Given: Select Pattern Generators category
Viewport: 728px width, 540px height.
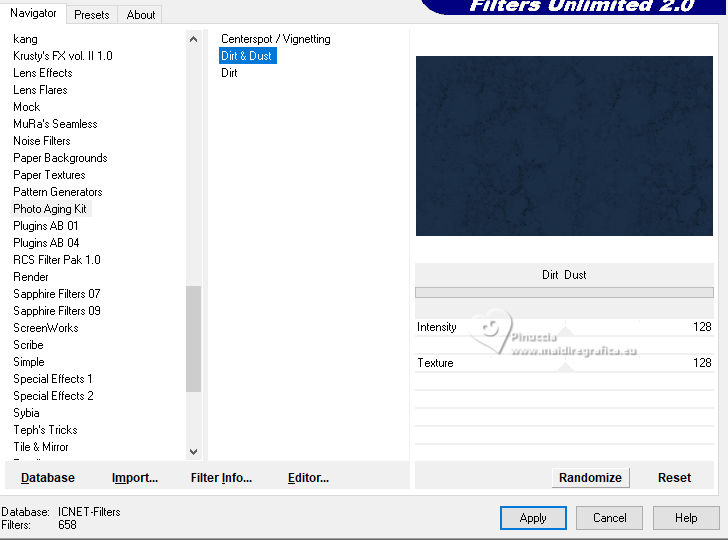Looking at the screenshot, I should [x=58, y=192].
